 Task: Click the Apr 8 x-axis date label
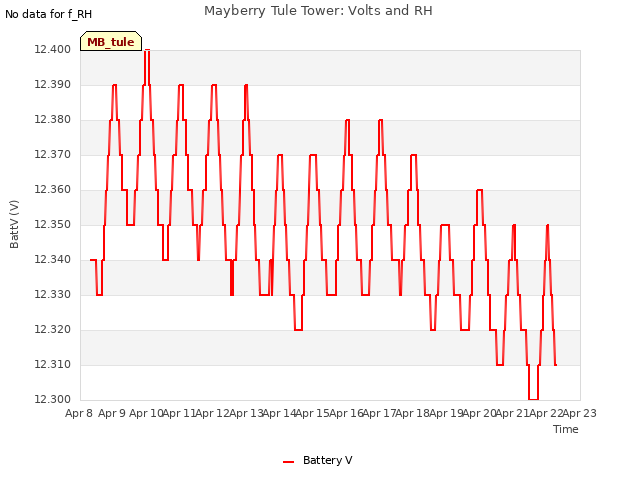tap(79, 413)
